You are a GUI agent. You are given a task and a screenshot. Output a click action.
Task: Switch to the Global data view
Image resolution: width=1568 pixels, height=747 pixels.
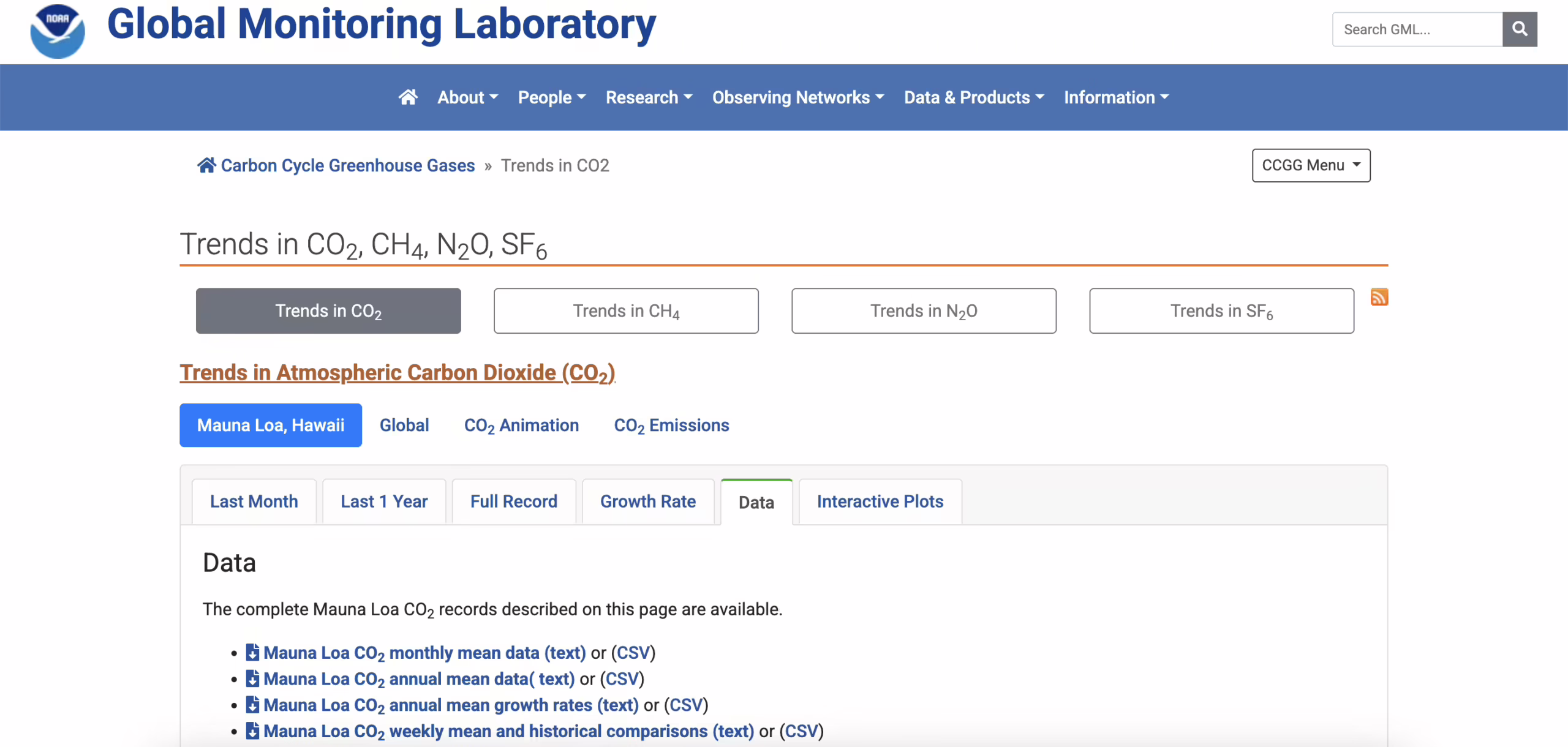404,425
